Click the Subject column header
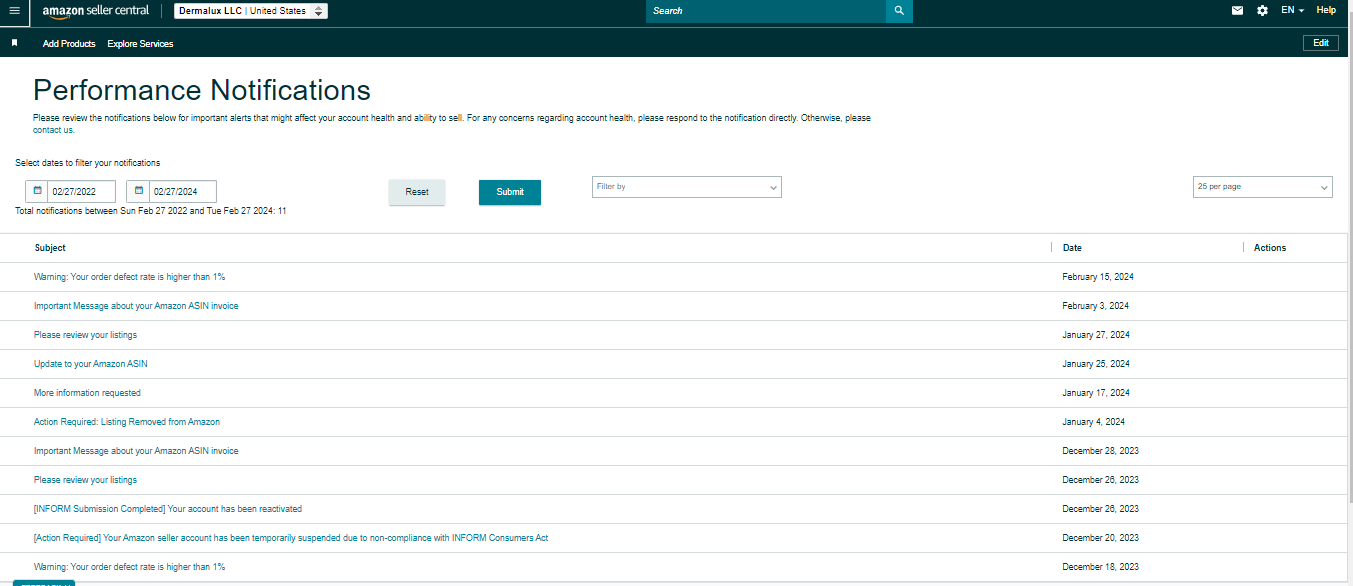 coord(50,248)
